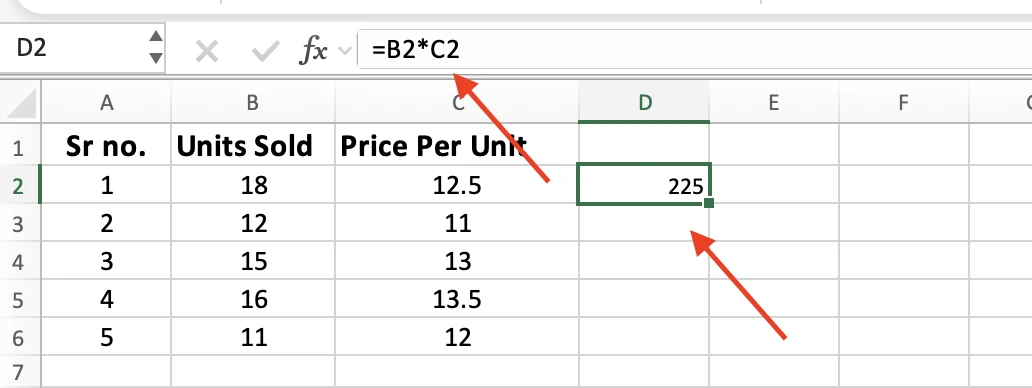
Task: Click the fill handle of cell D2
Action: 709,203
